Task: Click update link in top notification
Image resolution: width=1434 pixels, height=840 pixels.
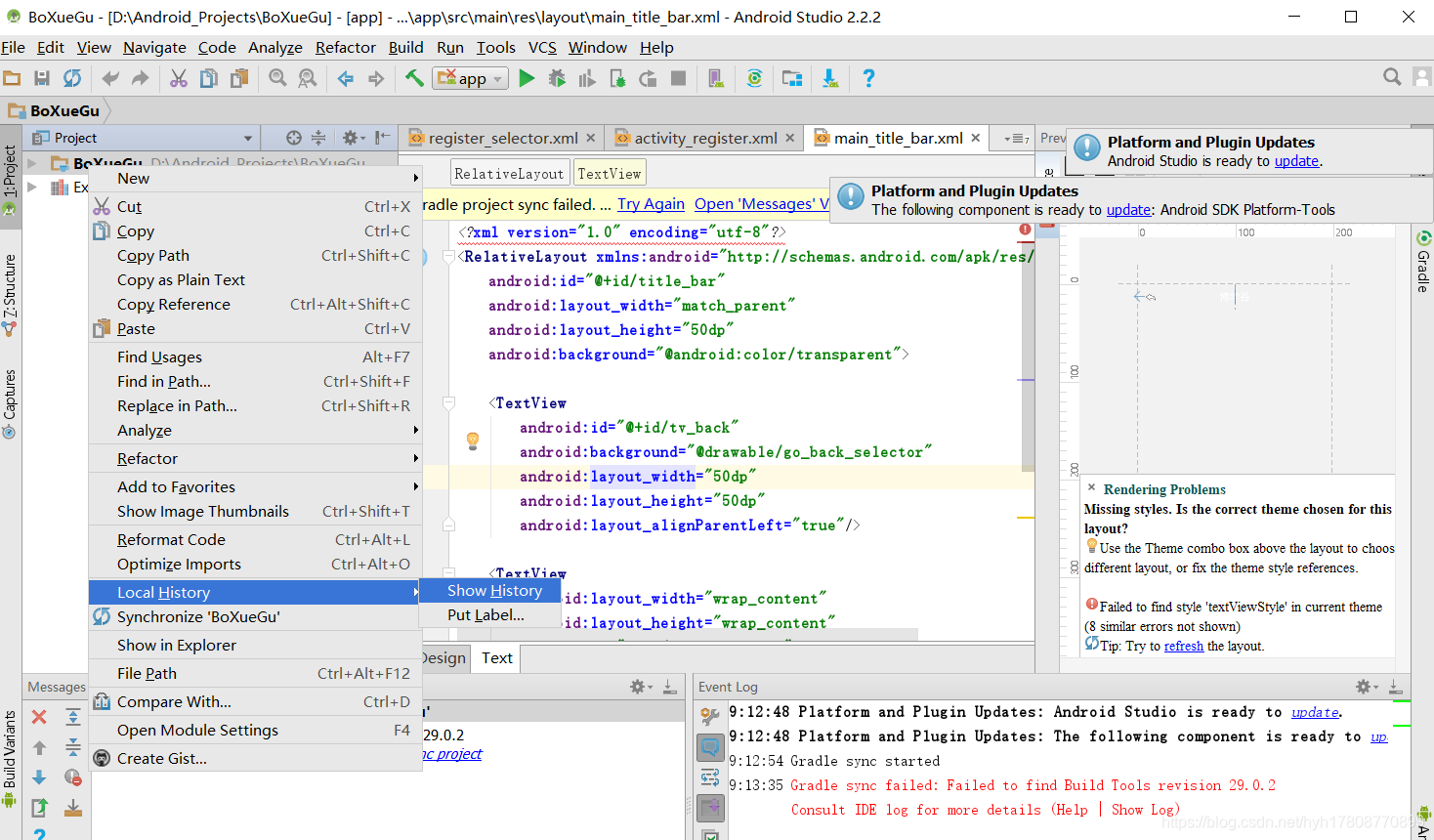Action: tap(1296, 161)
